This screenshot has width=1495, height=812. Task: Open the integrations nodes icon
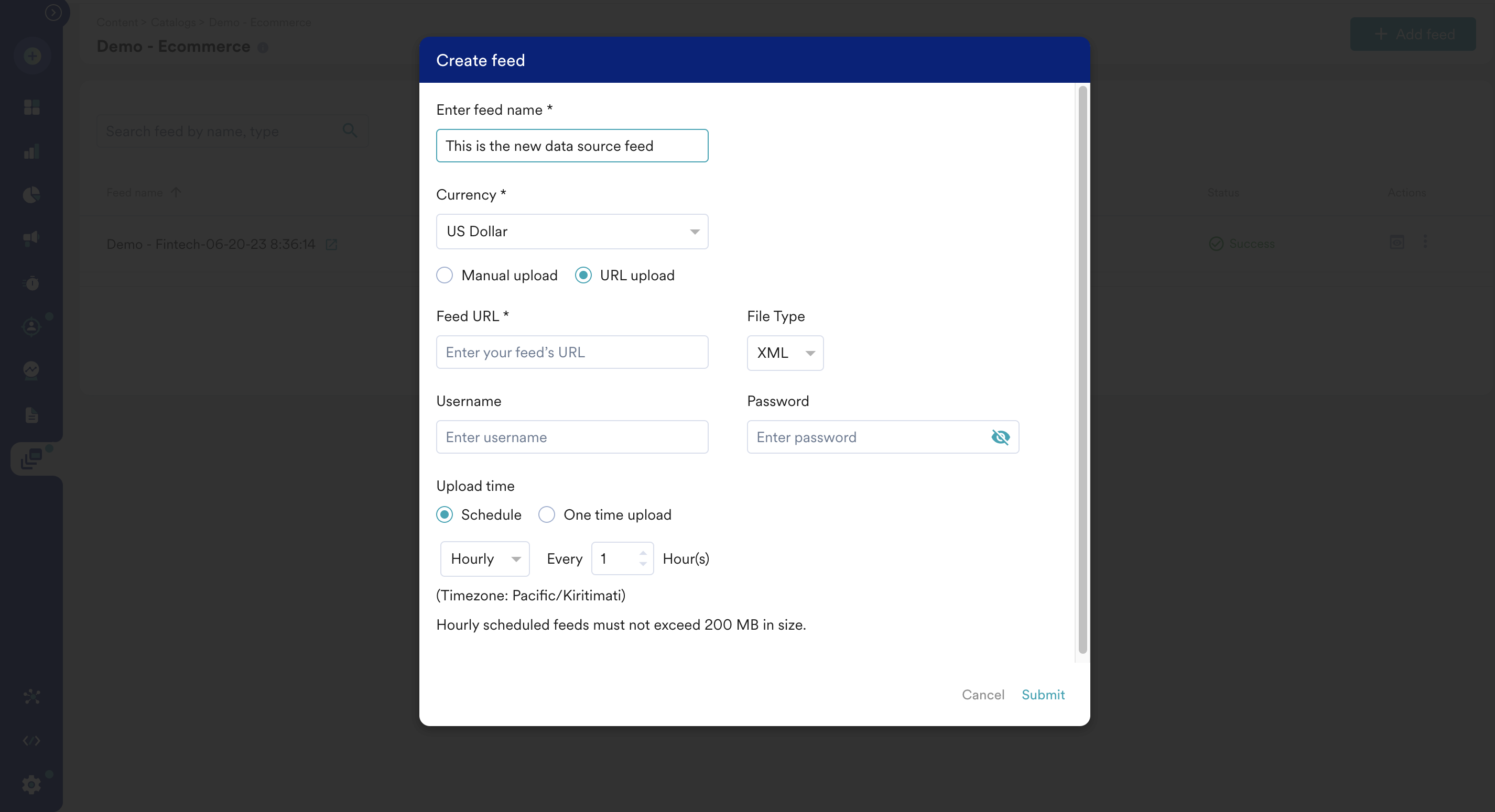(32, 697)
